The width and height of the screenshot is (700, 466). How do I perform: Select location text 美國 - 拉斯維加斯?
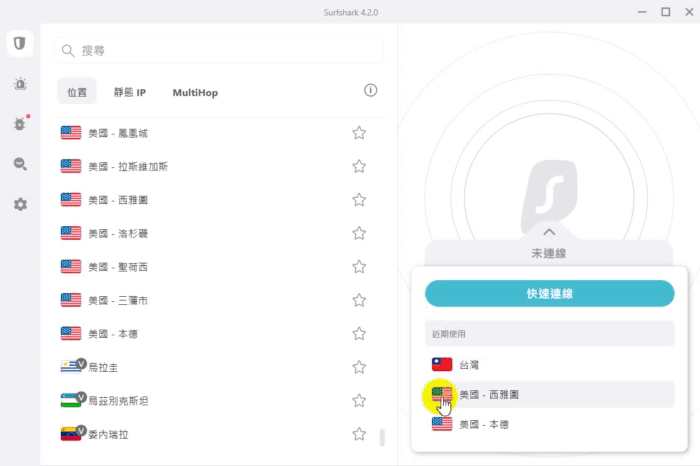(128, 166)
